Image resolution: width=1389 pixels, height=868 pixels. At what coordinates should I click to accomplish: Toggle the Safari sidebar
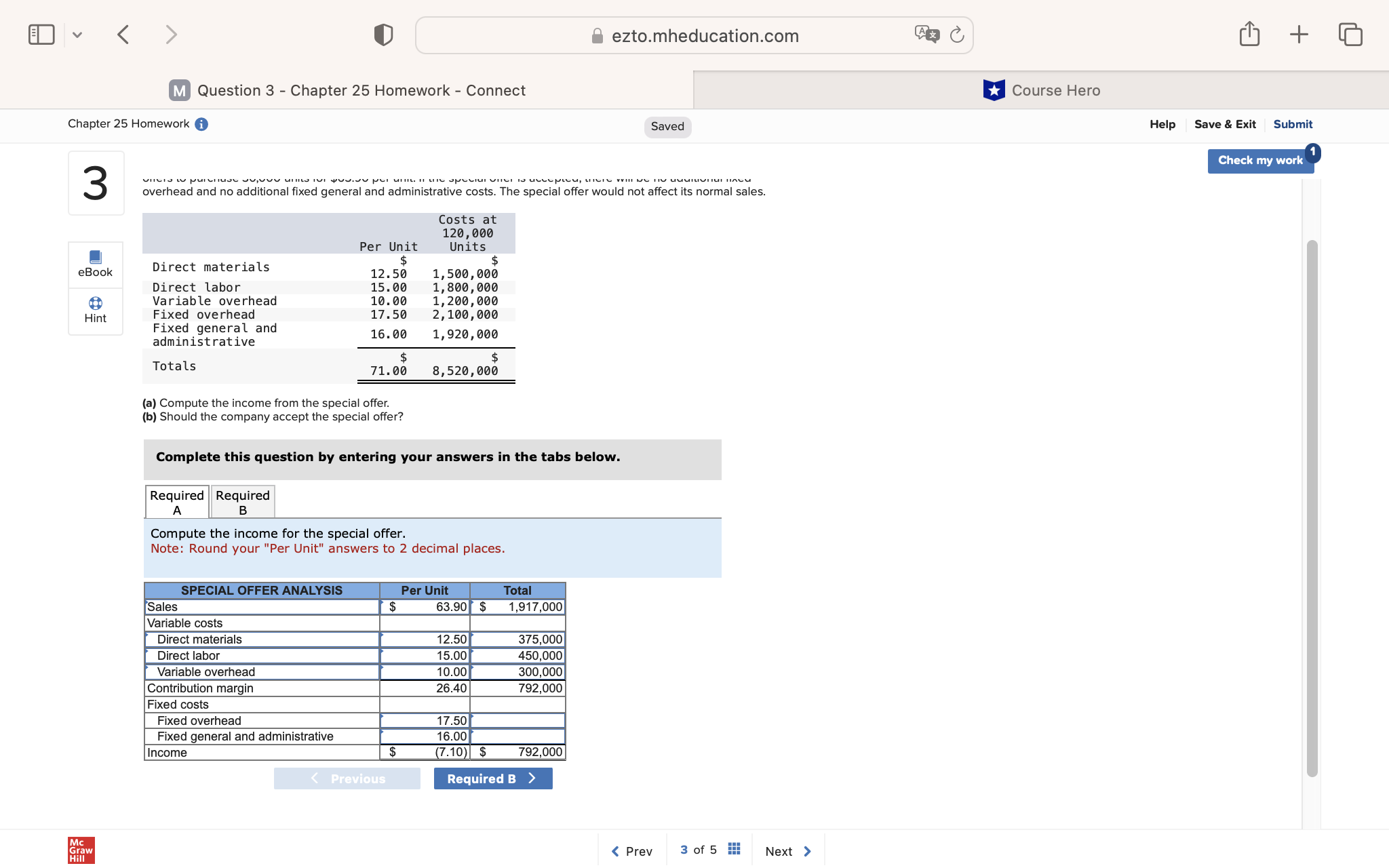tap(41, 35)
